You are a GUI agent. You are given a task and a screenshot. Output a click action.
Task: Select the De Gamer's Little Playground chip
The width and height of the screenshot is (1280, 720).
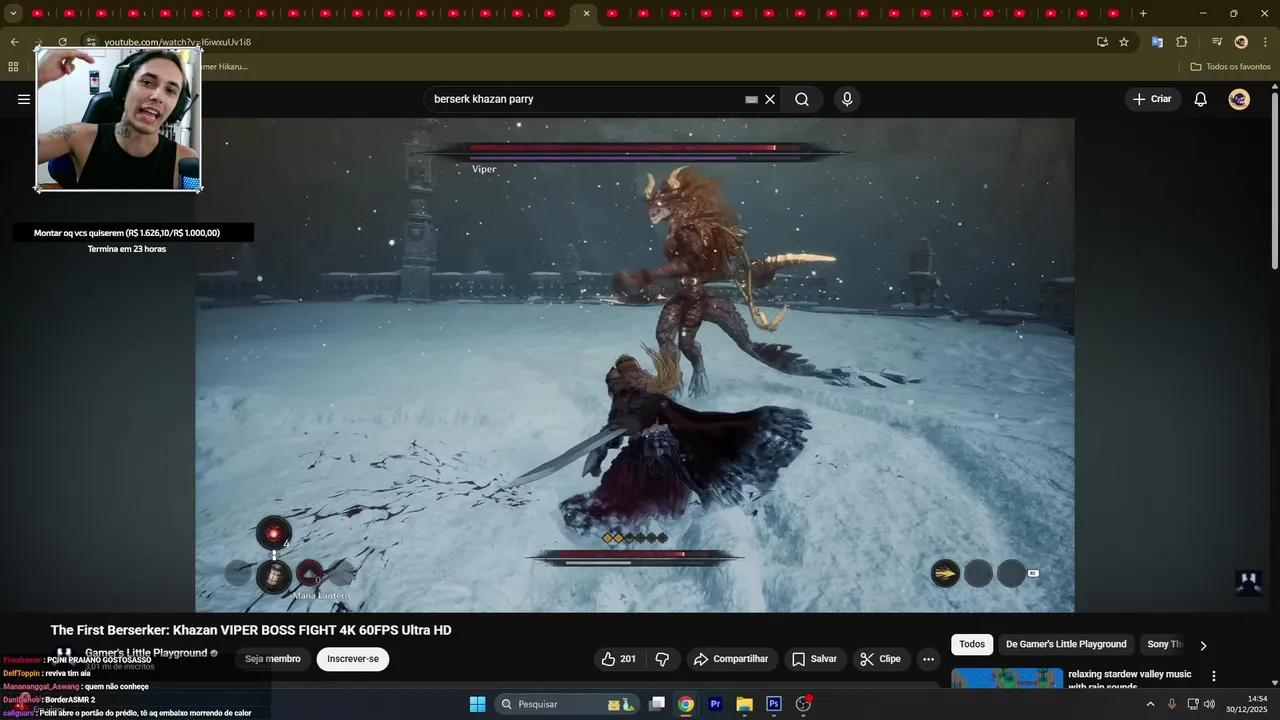[x=1066, y=644]
